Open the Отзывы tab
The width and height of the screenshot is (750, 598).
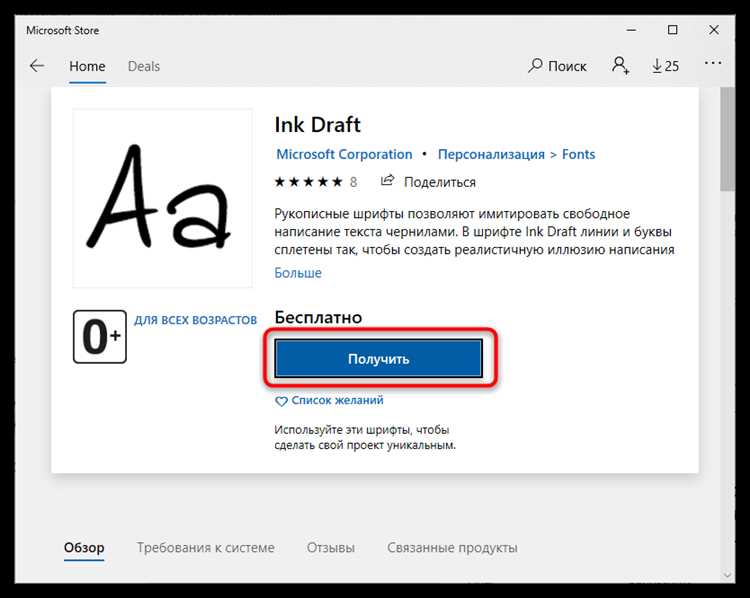[x=331, y=547]
